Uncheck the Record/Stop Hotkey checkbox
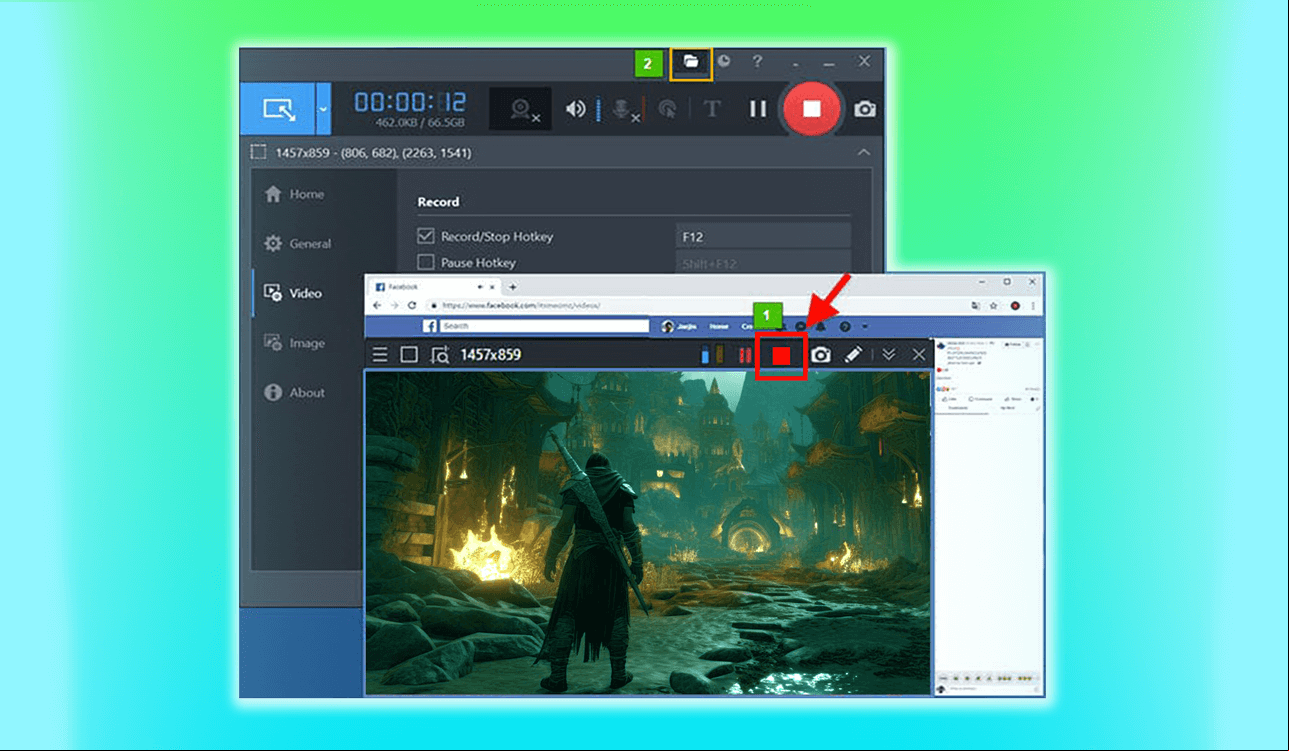Viewport: 1289px width, 751px height. [x=425, y=237]
